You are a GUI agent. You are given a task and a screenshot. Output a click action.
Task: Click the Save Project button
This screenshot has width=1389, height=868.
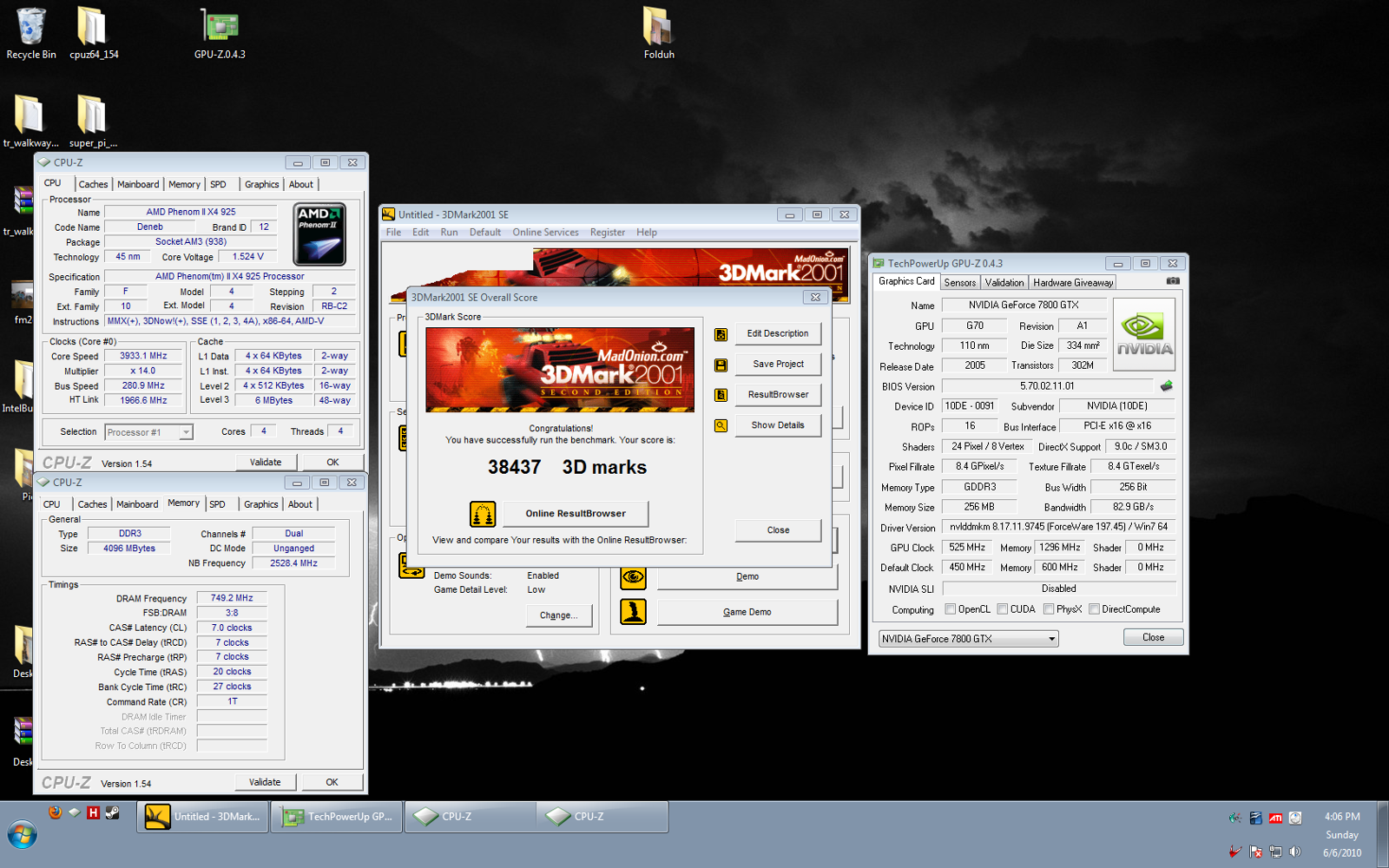pyautogui.click(x=778, y=364)
